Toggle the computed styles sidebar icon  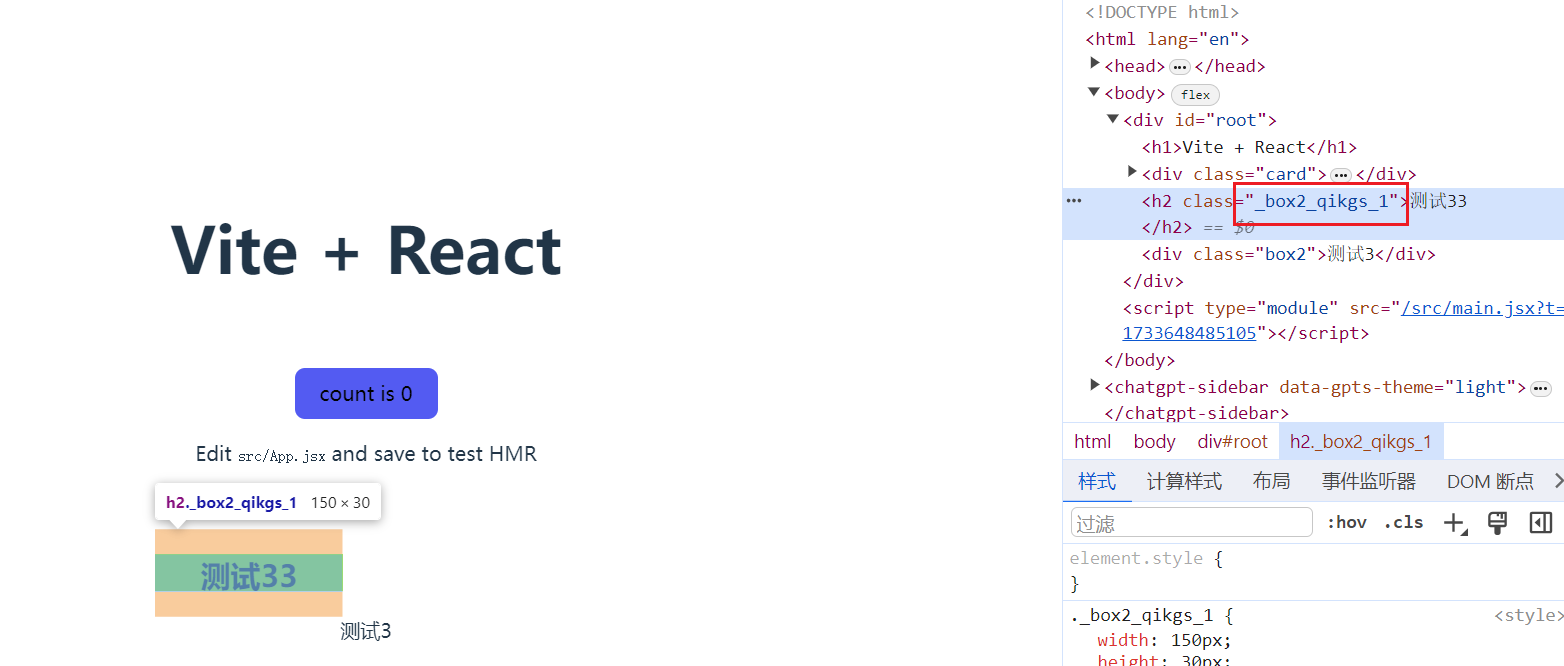click(x=1540, y=522)
